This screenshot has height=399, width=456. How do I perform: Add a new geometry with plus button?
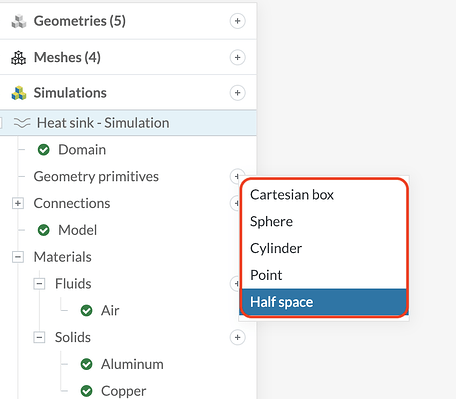pos(237,21)
